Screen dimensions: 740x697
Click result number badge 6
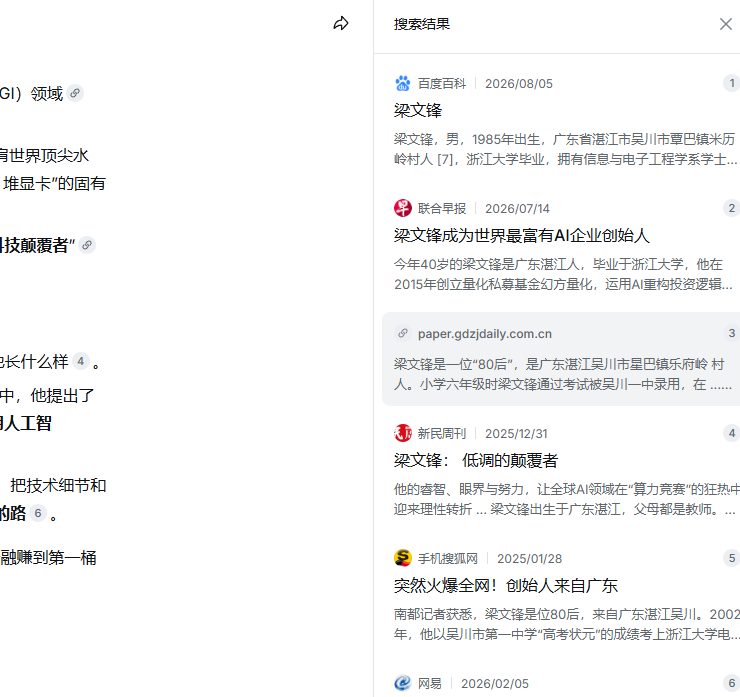[732, 683]
